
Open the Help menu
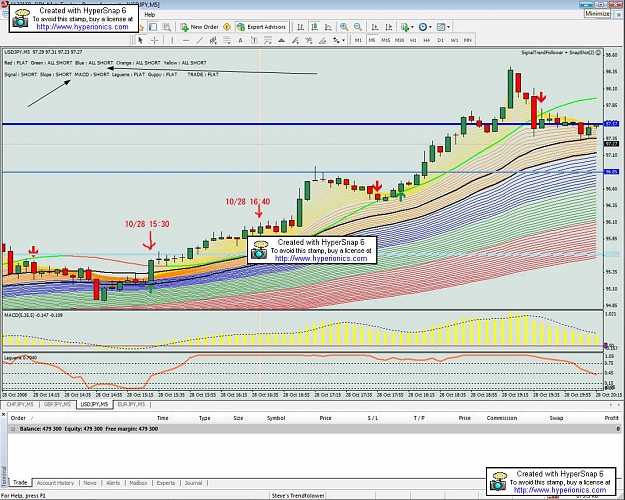(149, 15)
